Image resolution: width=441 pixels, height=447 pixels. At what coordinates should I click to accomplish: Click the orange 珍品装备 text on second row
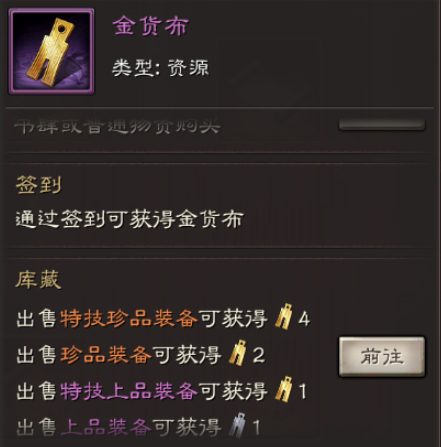(x=106, y=355)
